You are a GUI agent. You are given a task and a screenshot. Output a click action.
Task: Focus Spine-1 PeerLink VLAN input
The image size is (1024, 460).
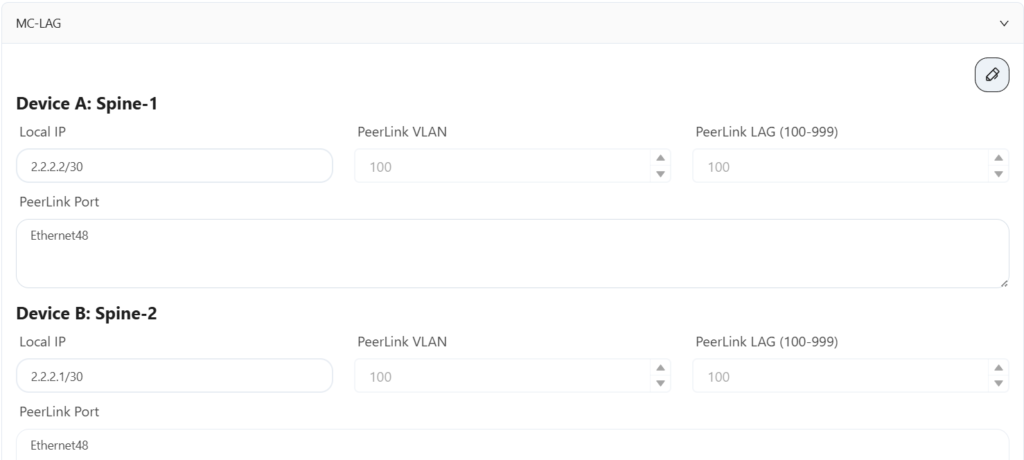pos(500,166)
